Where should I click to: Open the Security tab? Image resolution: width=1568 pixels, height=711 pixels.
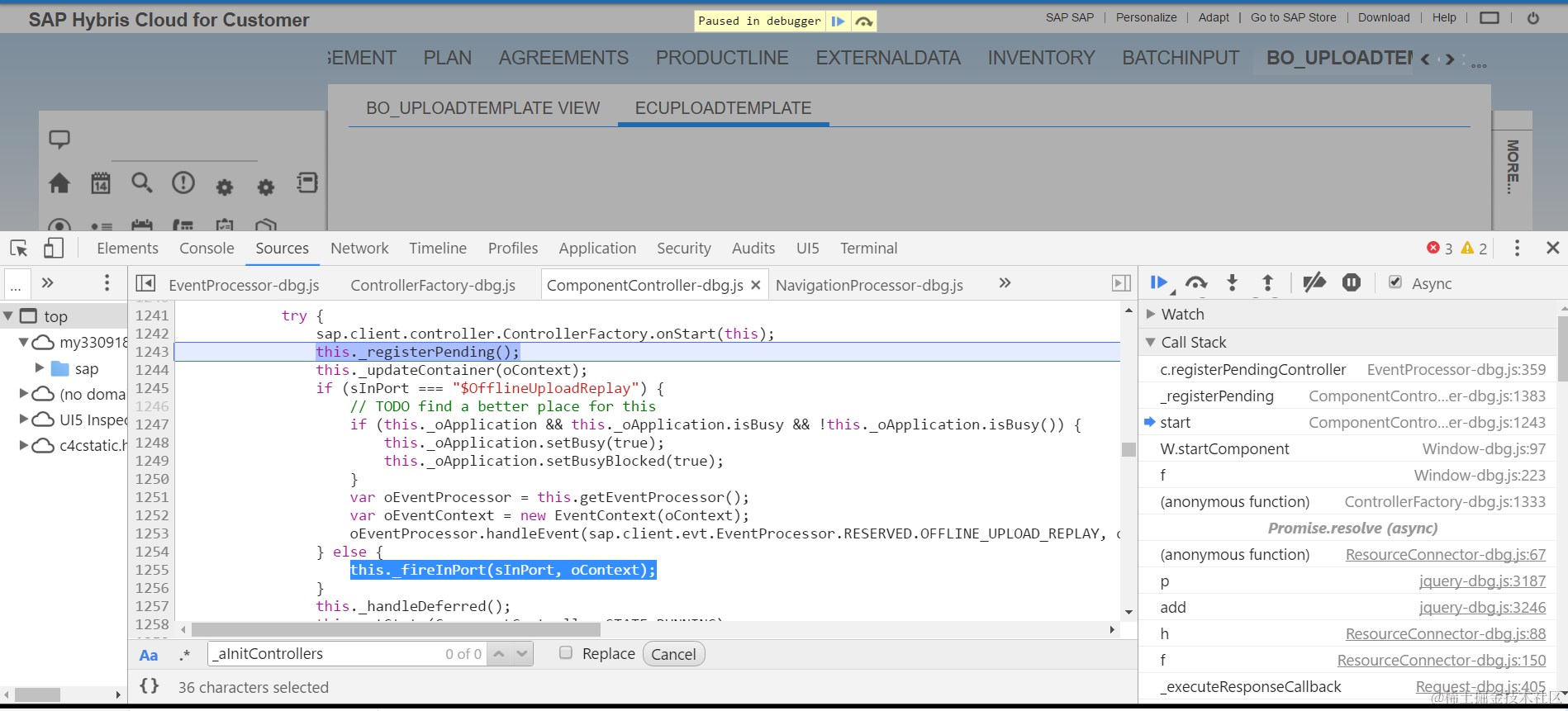(x=683, y=249)
